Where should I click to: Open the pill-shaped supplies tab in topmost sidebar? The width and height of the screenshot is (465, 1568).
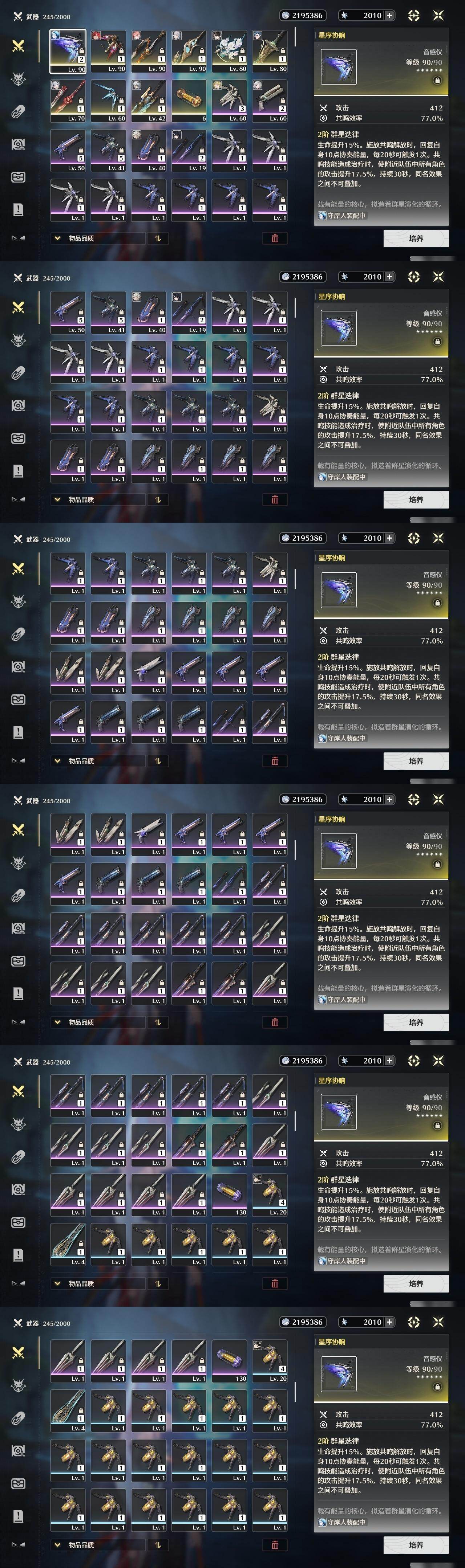click(18, 111)
